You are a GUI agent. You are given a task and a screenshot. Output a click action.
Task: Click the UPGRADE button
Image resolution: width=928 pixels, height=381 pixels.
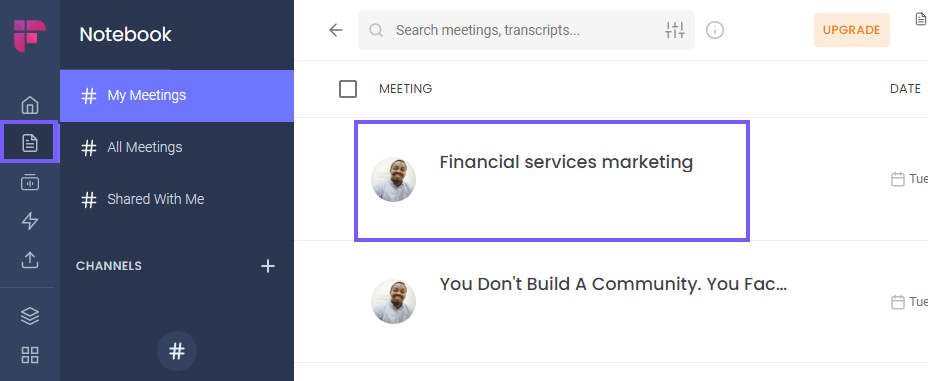pos(852,30)
